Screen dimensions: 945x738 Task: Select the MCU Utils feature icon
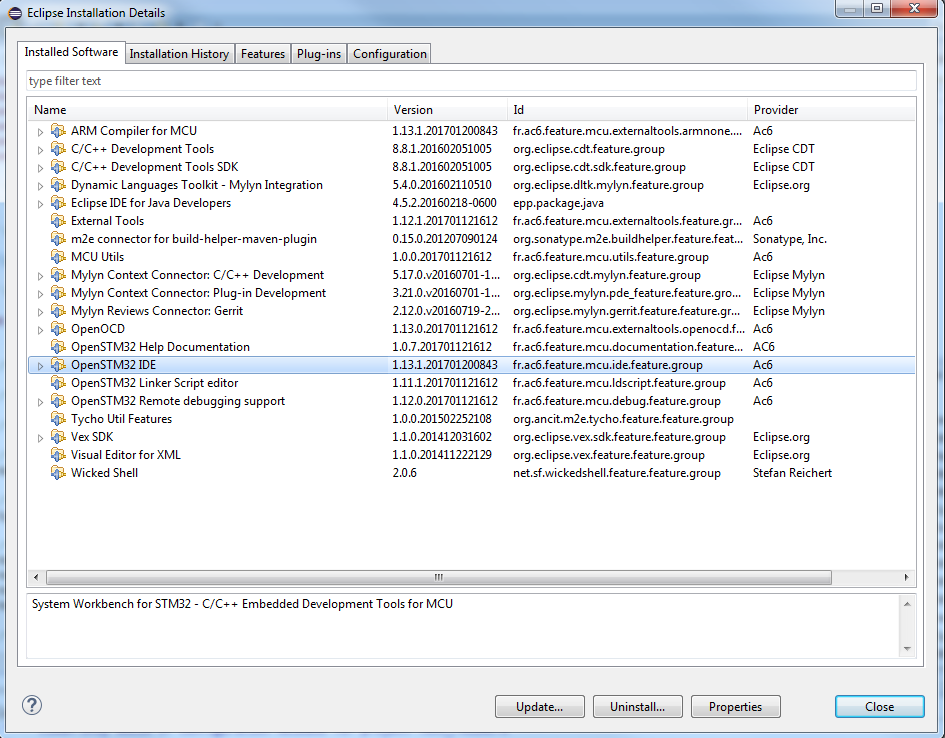pos(58,257)
